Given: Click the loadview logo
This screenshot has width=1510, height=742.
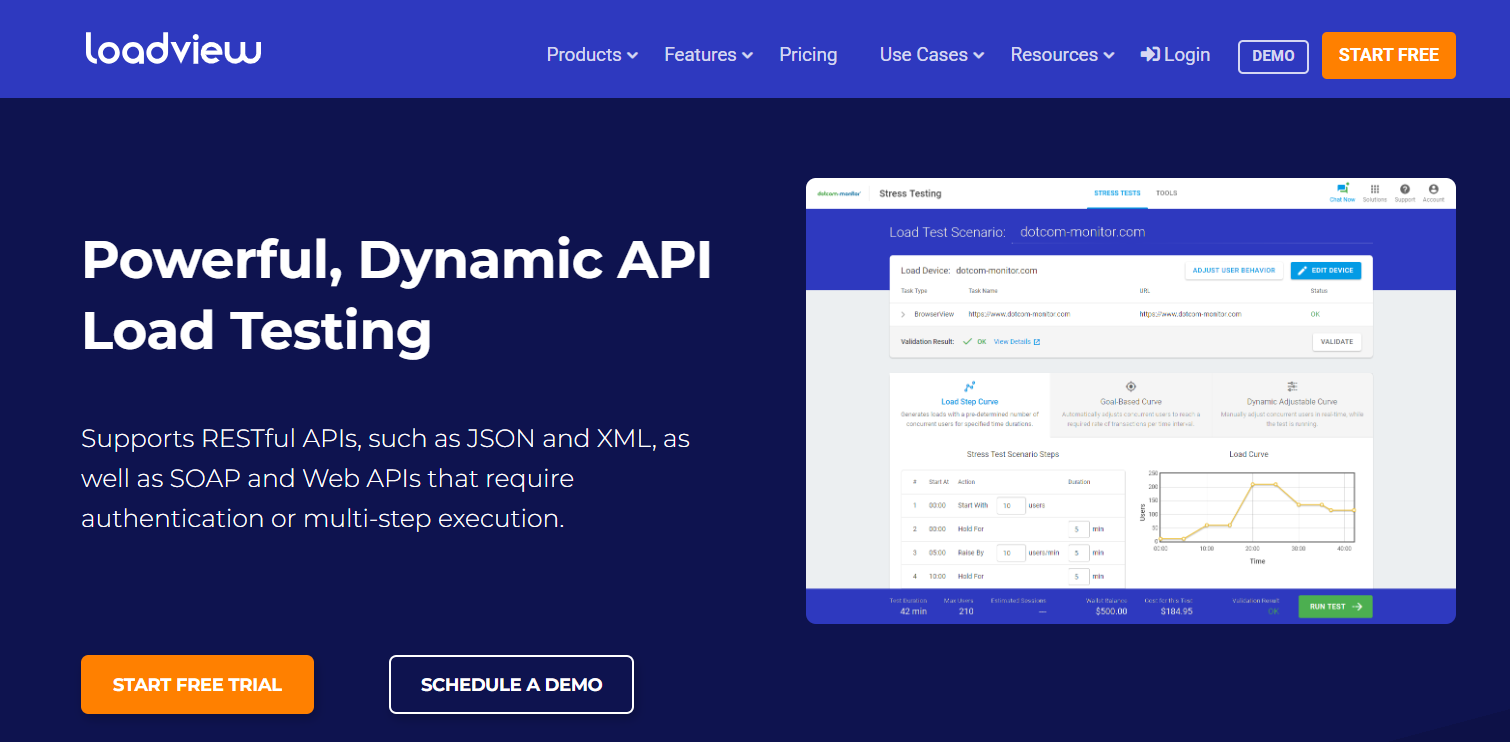Looking at the screenshot, I should pyautogui.click(x=173, y=49).
